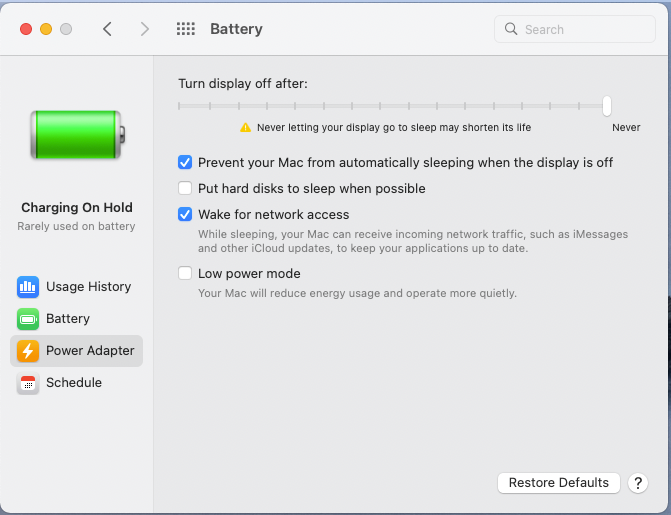Disable prevent Mac from automatically sleeping

[185, 162]
